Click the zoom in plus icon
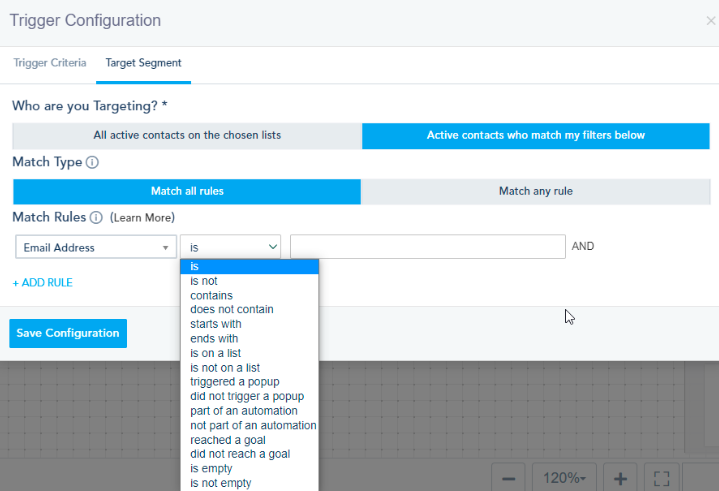The height and width of the screenshot is (491, 719). [x=620, y=478]
